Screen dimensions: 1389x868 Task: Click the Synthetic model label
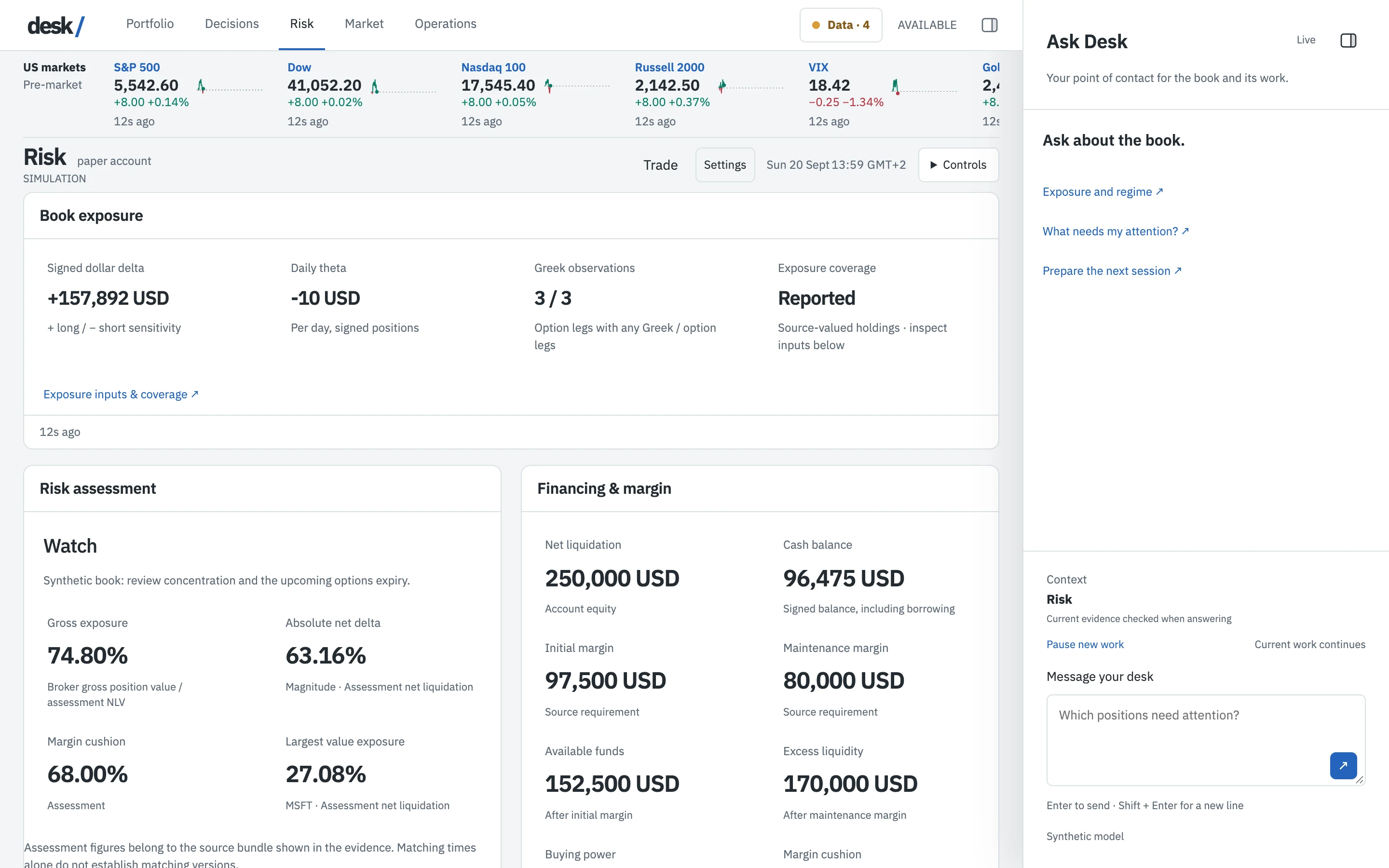coord(1085,837)
